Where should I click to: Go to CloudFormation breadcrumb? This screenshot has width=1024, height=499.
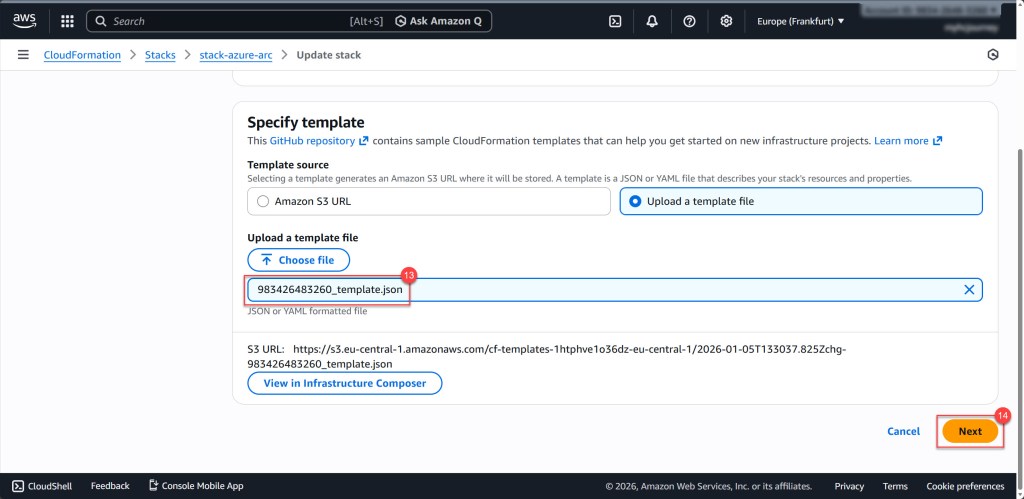pyautogui.click(x=82, y=55)
